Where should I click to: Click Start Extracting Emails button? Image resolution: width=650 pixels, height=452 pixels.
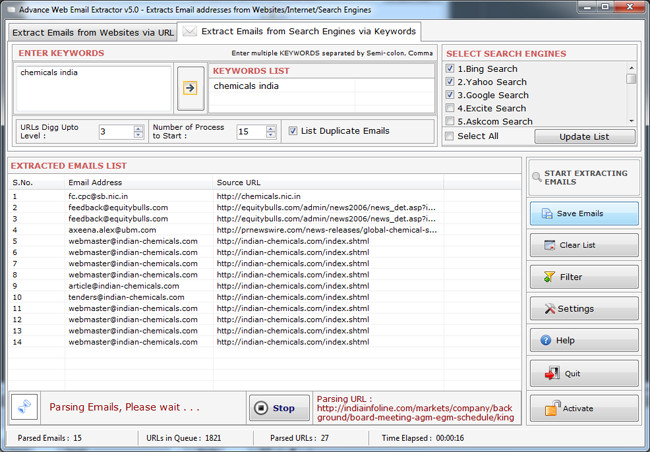[585, 177]
